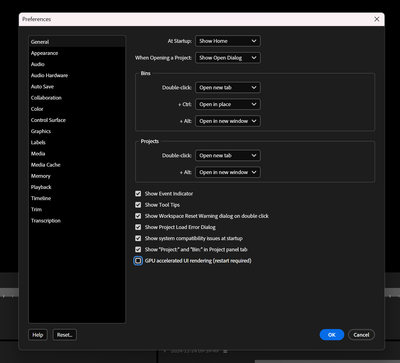The width and height of the screenshot is (400, 363).
Task: Open the At Startup dropdown
Action: pyautogui.click(x=228, y=41)
